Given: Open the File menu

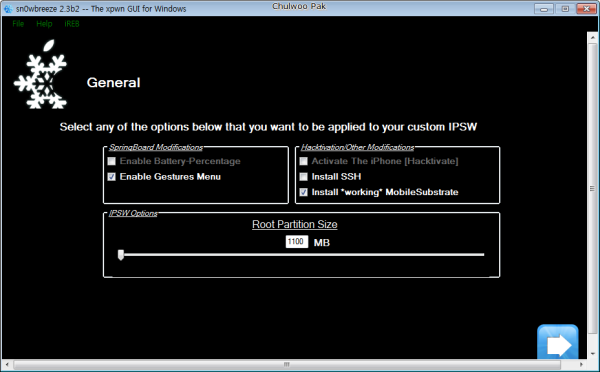Looking at the screenshot, I should pyautogui.click(x=18, y=24).
